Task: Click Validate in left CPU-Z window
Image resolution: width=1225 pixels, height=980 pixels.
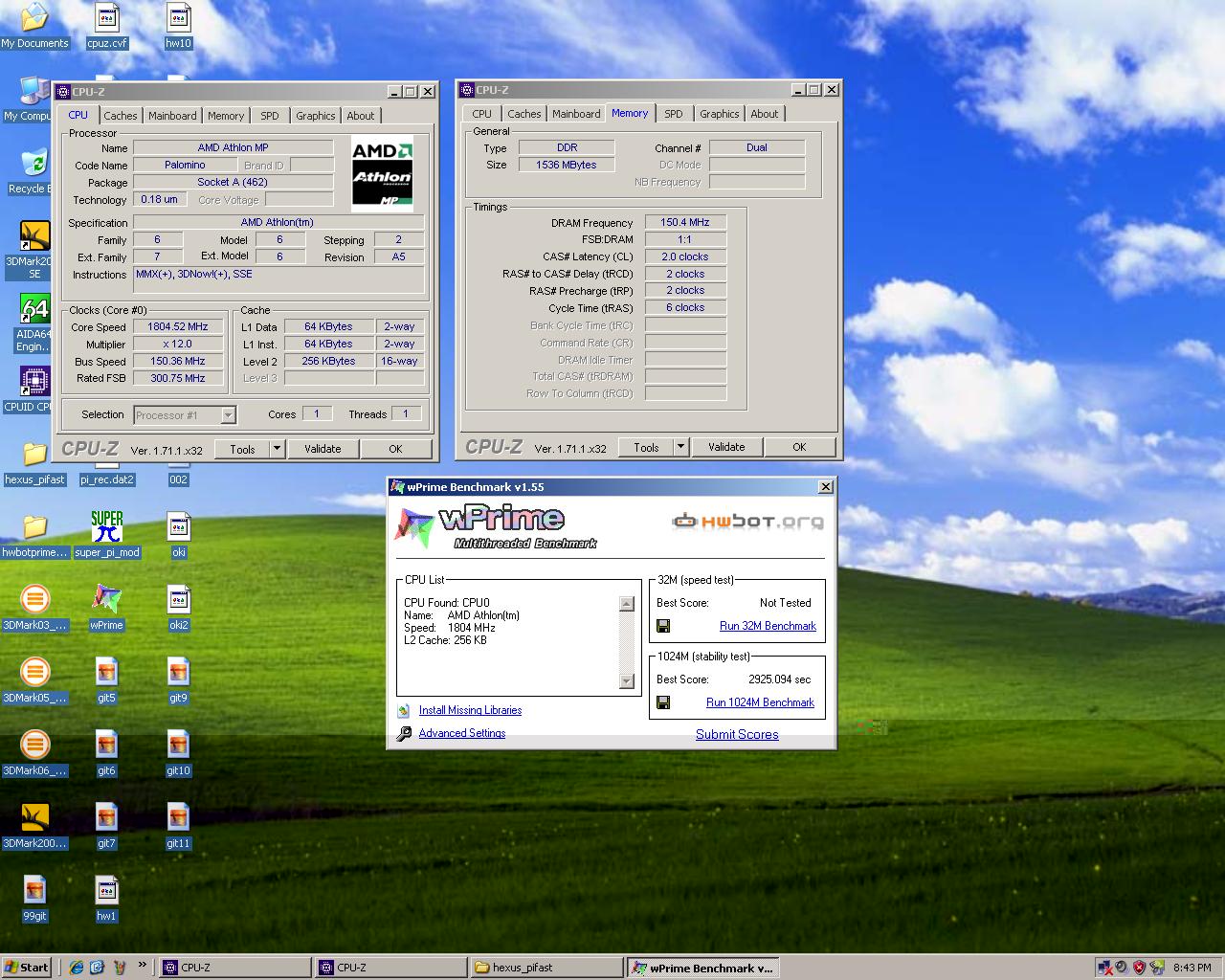Action: [x=323, y=448]
